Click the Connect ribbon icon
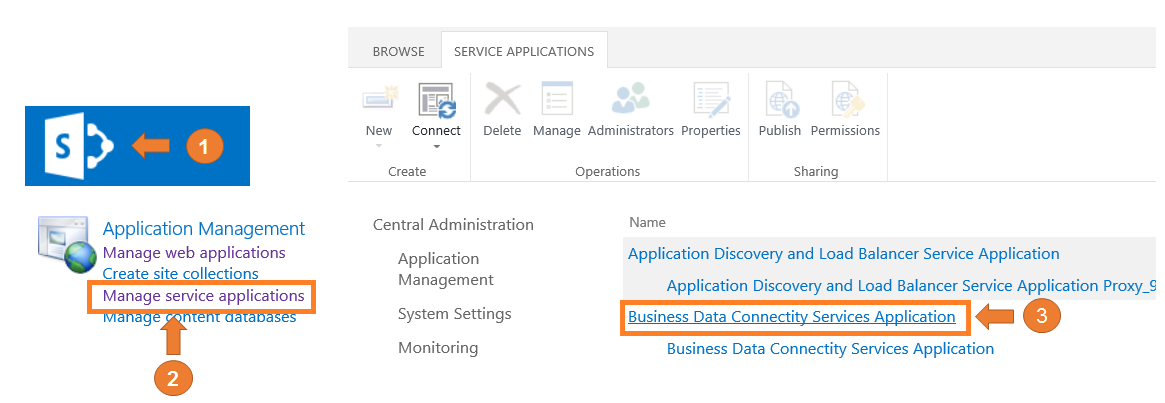 pyautogui.click(x=436, y=100)
